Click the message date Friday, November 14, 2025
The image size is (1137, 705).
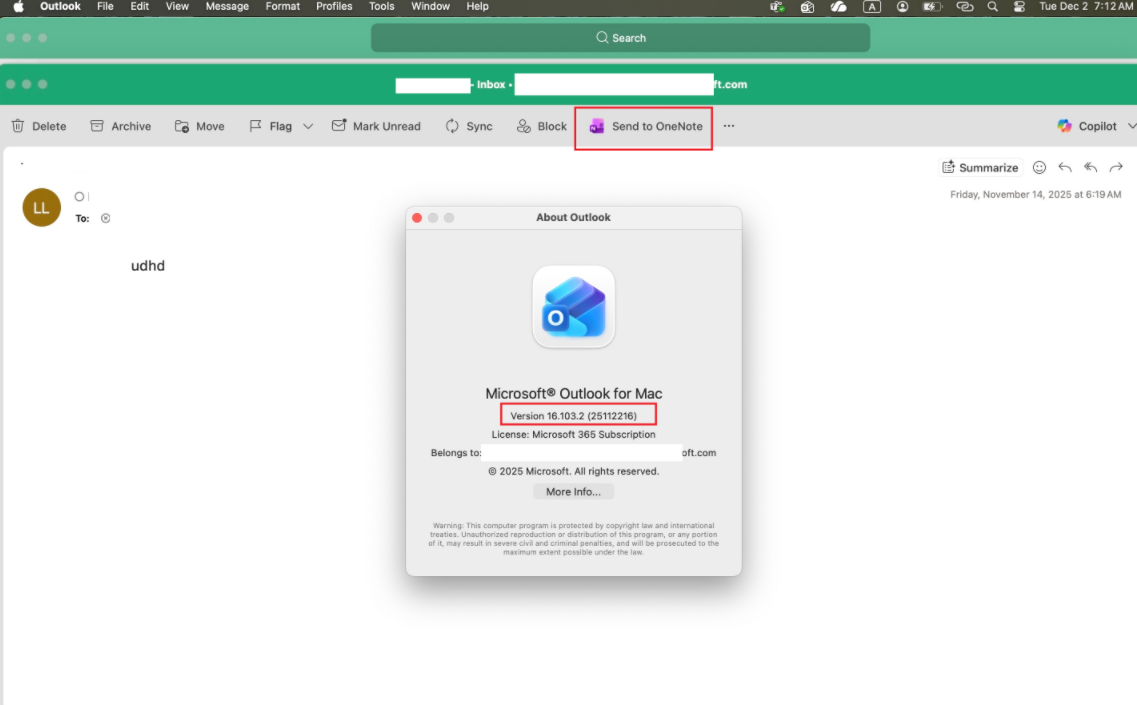coord(1035,194)
